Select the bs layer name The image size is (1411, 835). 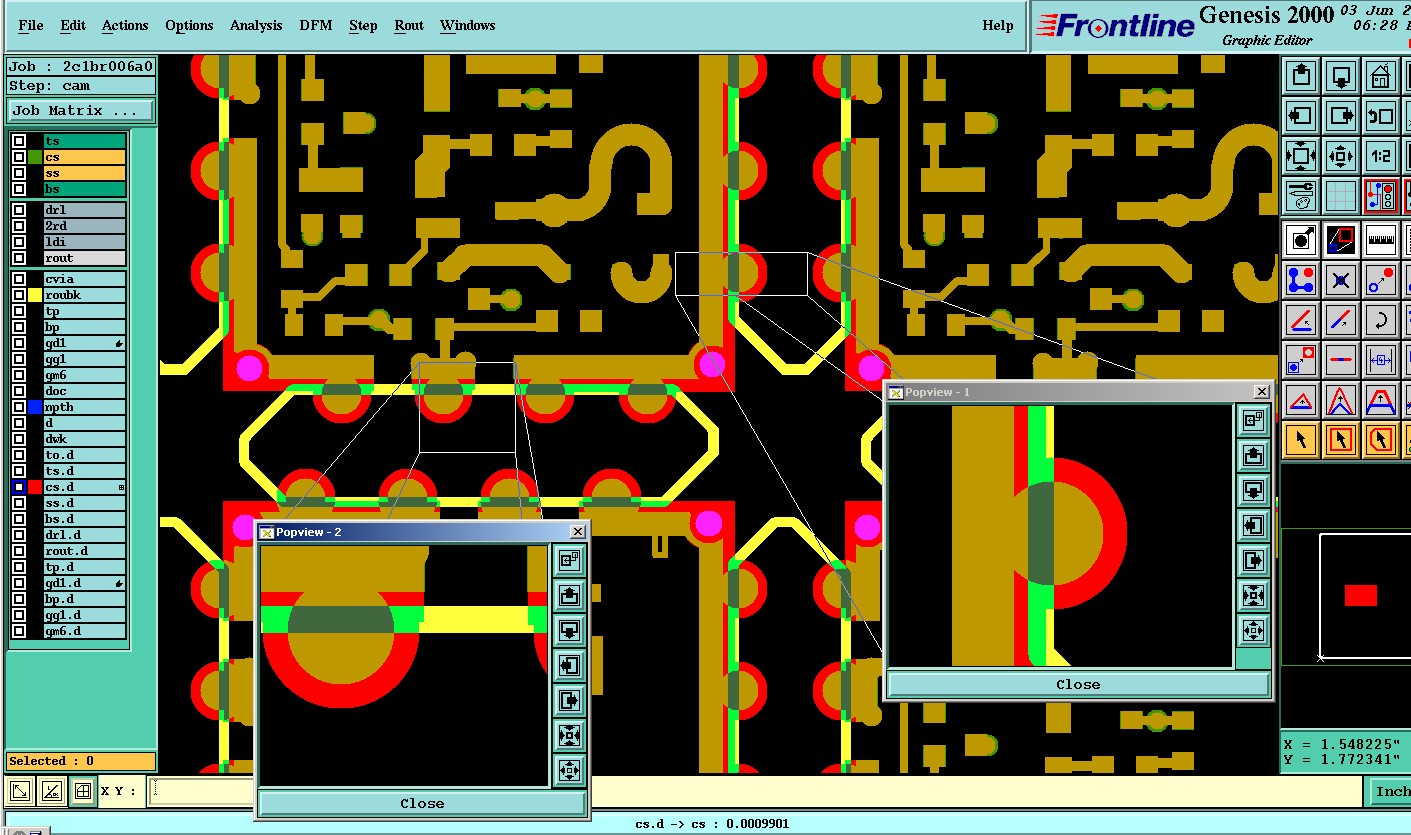coord(84,189)
